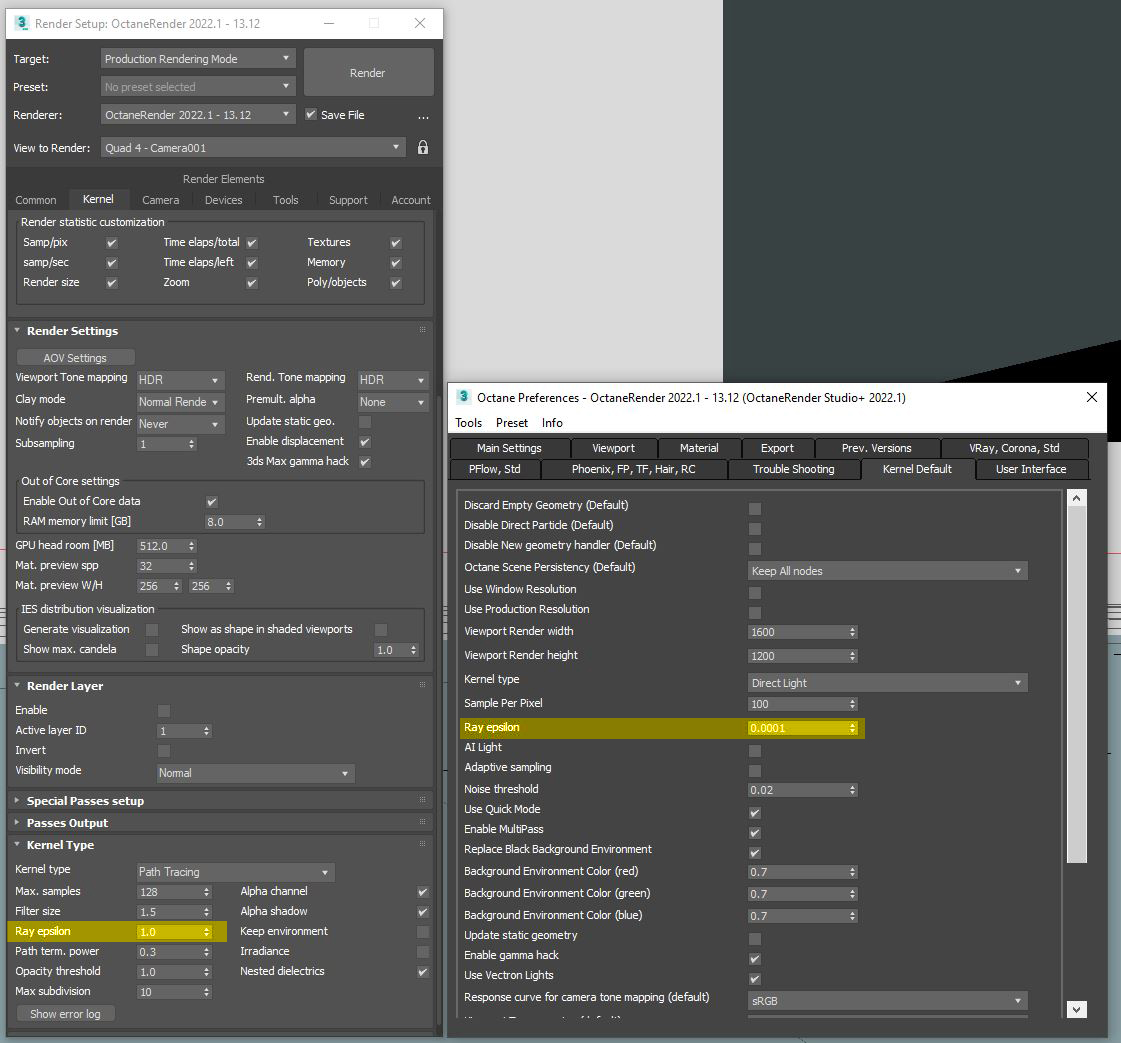Open the View to Render dropdown
Viewport: 1121px width, 1043px height.
(253, 147)
